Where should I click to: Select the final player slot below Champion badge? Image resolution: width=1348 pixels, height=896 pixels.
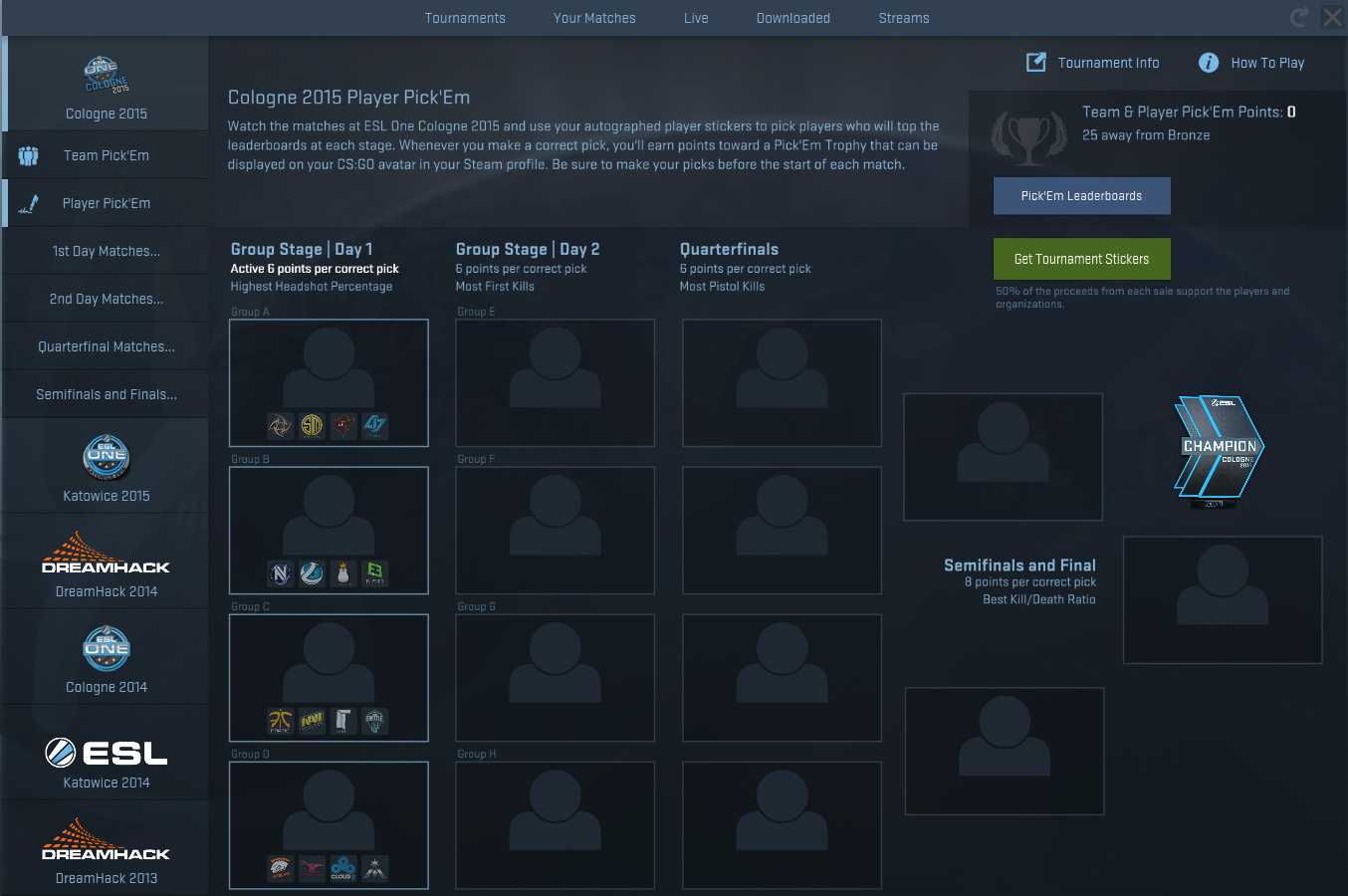point(1223,599)
